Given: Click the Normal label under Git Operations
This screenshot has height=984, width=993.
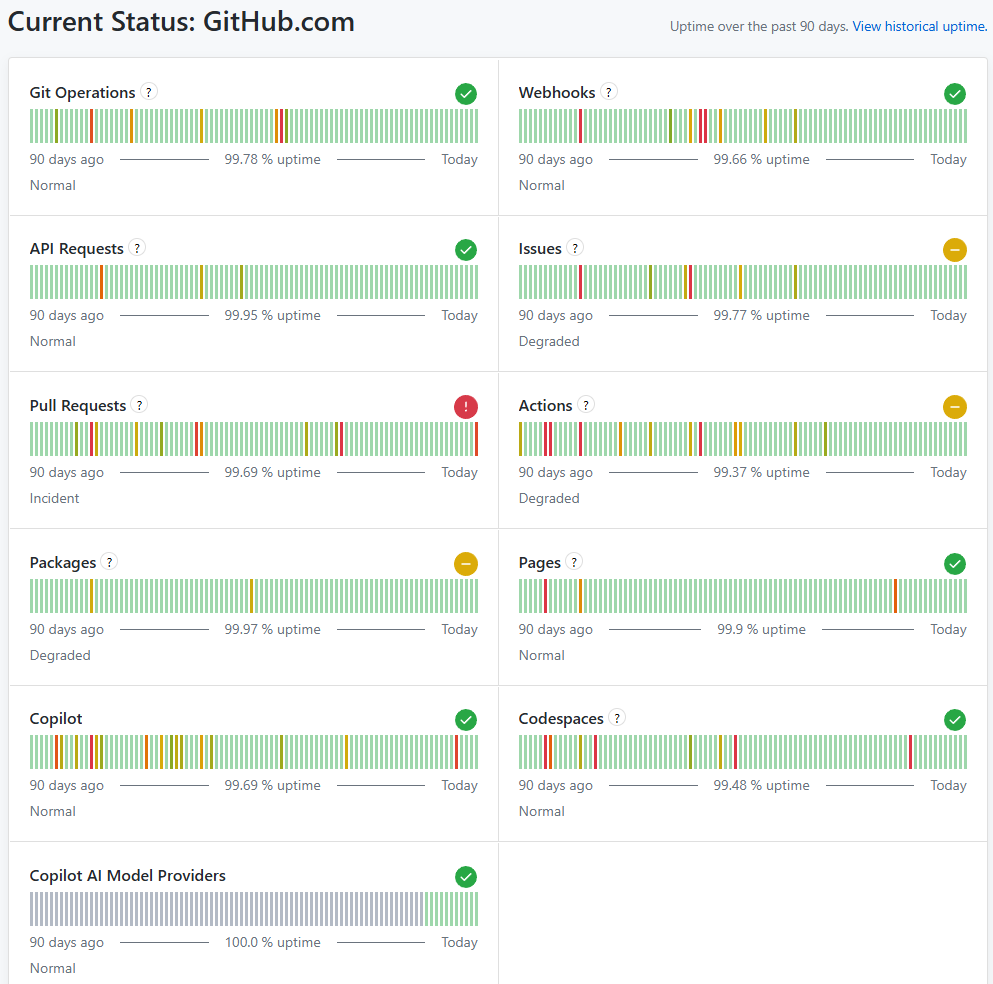Looking at the screenshot, I should click(x=53, y=186).
